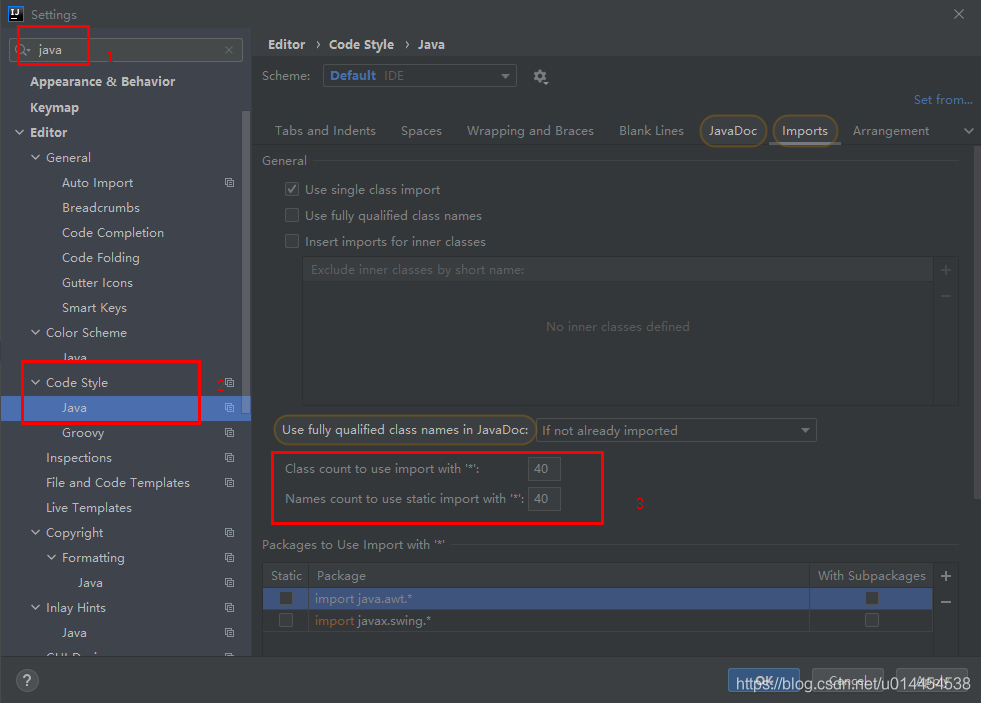
Task: Add a package with the plus icon
Action: click(x=946, y=576)
